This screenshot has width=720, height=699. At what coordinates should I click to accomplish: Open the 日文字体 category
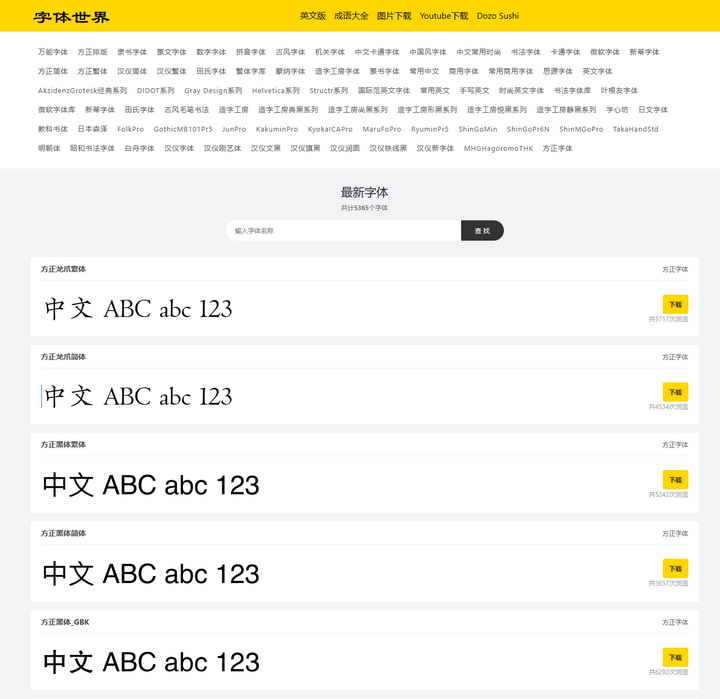coord(653,110)
